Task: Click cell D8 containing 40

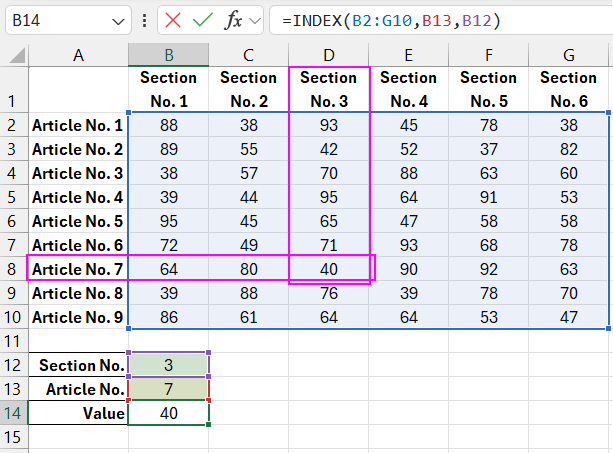Action: click(329, 269)
